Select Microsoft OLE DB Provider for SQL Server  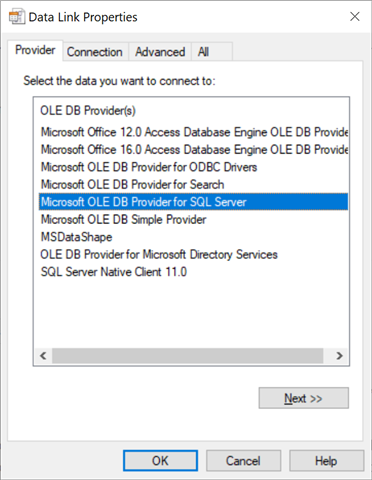[x=194, y=202]
